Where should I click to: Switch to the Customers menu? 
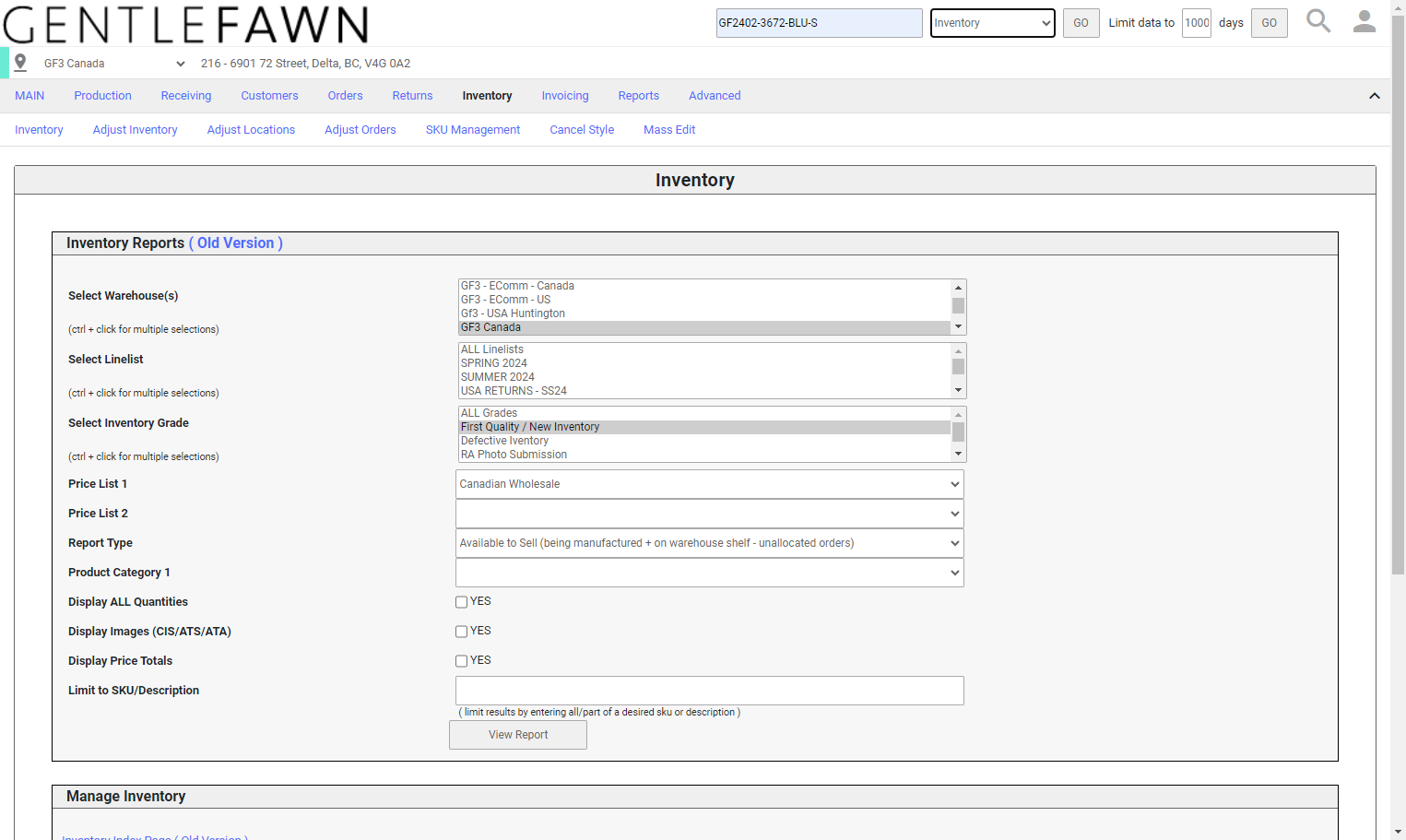point(269,96)
